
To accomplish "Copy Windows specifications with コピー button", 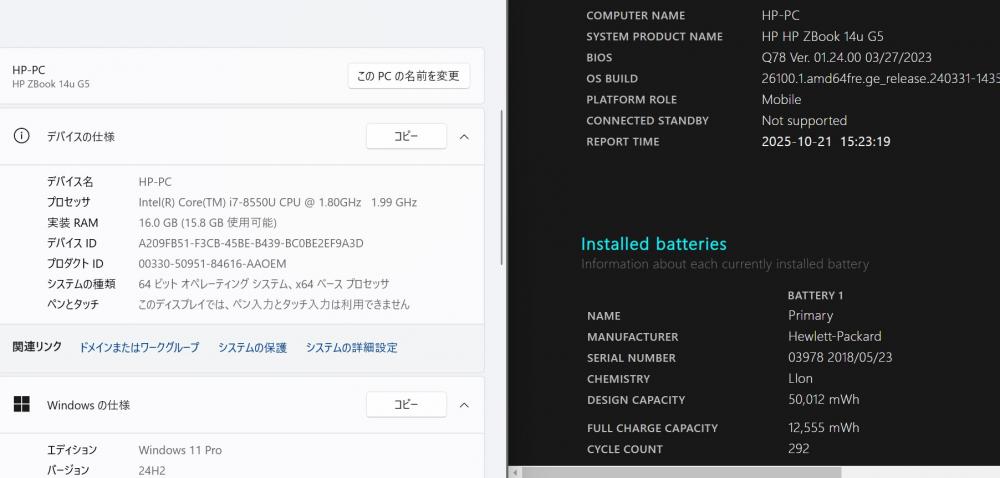I will coord(406,405).
